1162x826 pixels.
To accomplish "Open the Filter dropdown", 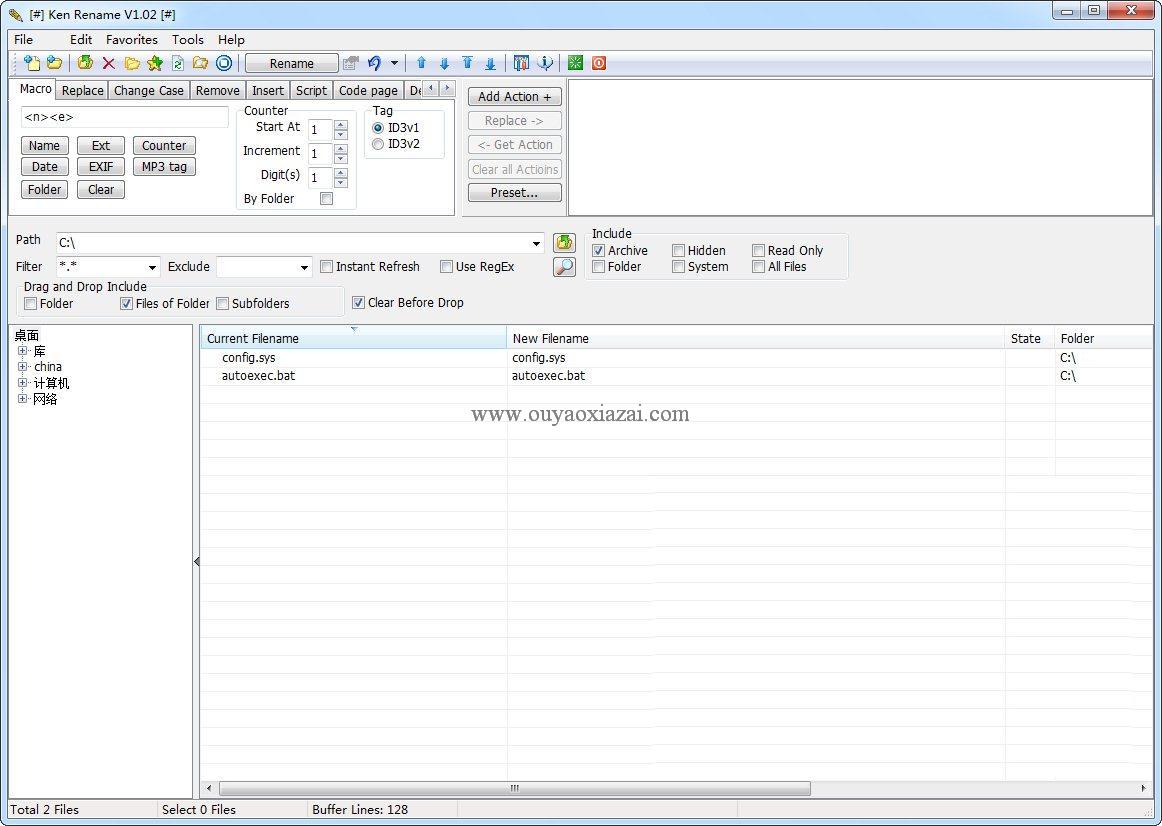I will [x=152, y=267].
